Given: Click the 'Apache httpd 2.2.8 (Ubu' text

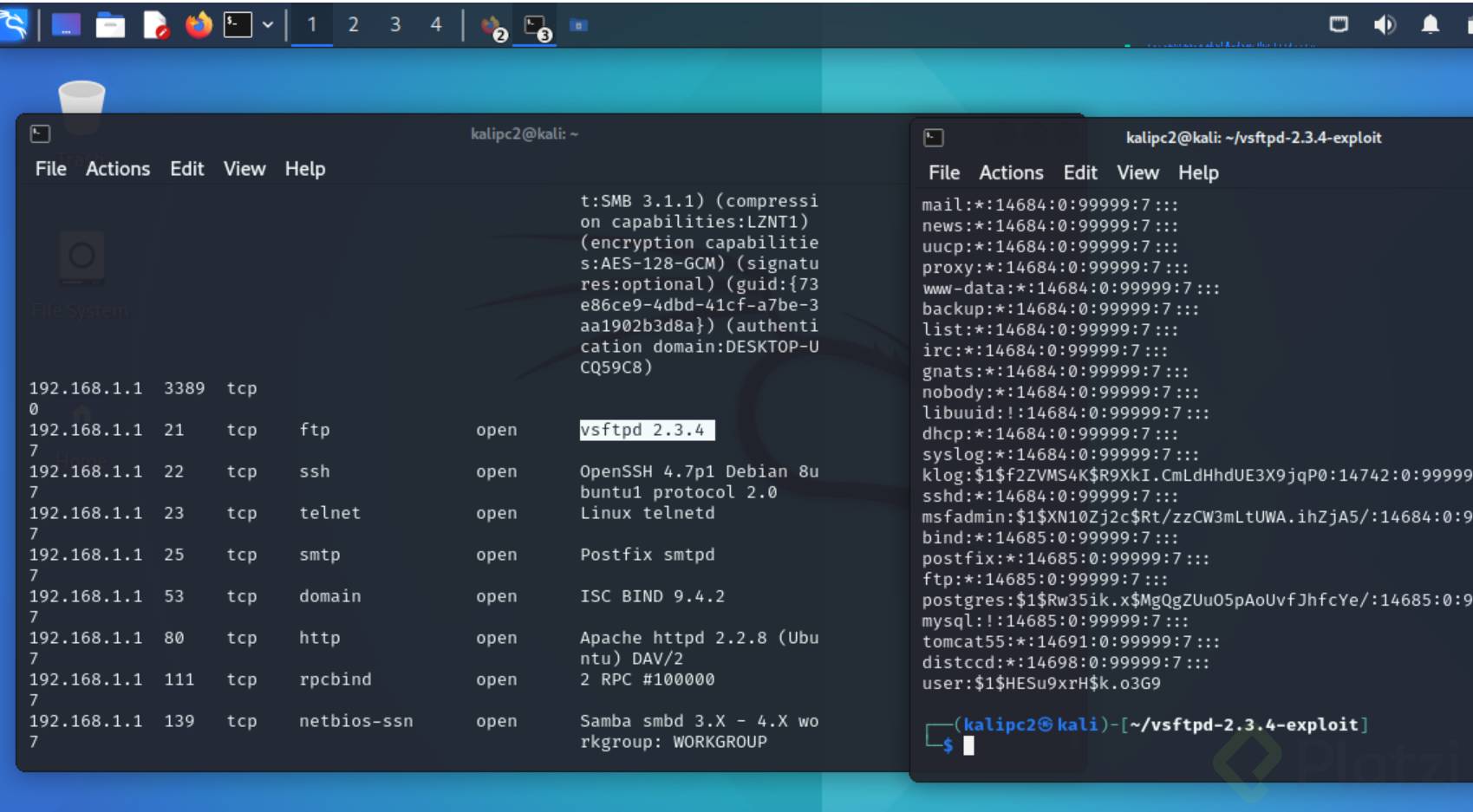Looking at the screenshot, I should [x=700, y=638].
